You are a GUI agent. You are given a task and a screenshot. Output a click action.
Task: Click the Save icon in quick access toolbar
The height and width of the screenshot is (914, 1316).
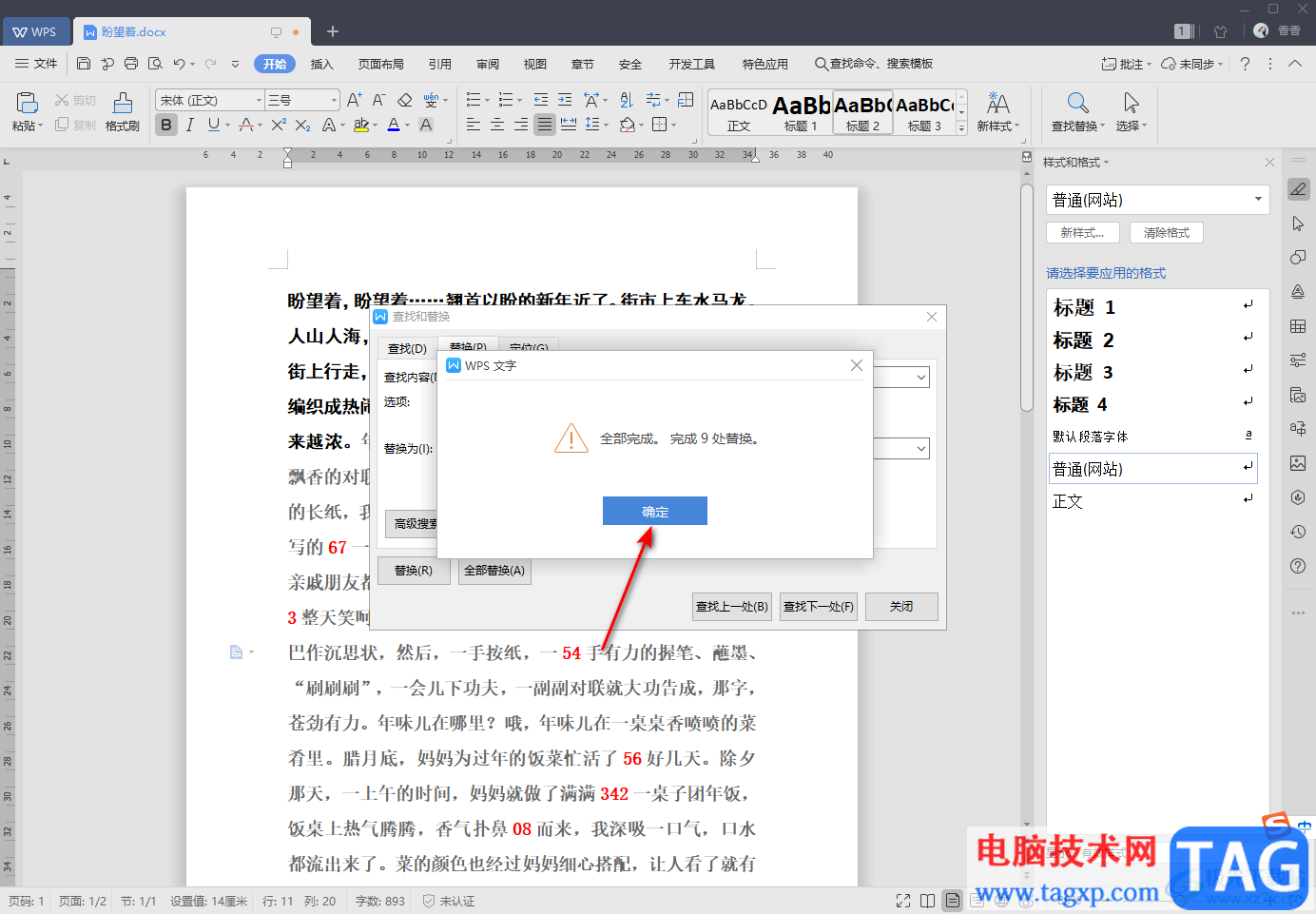tap(84, 64)
